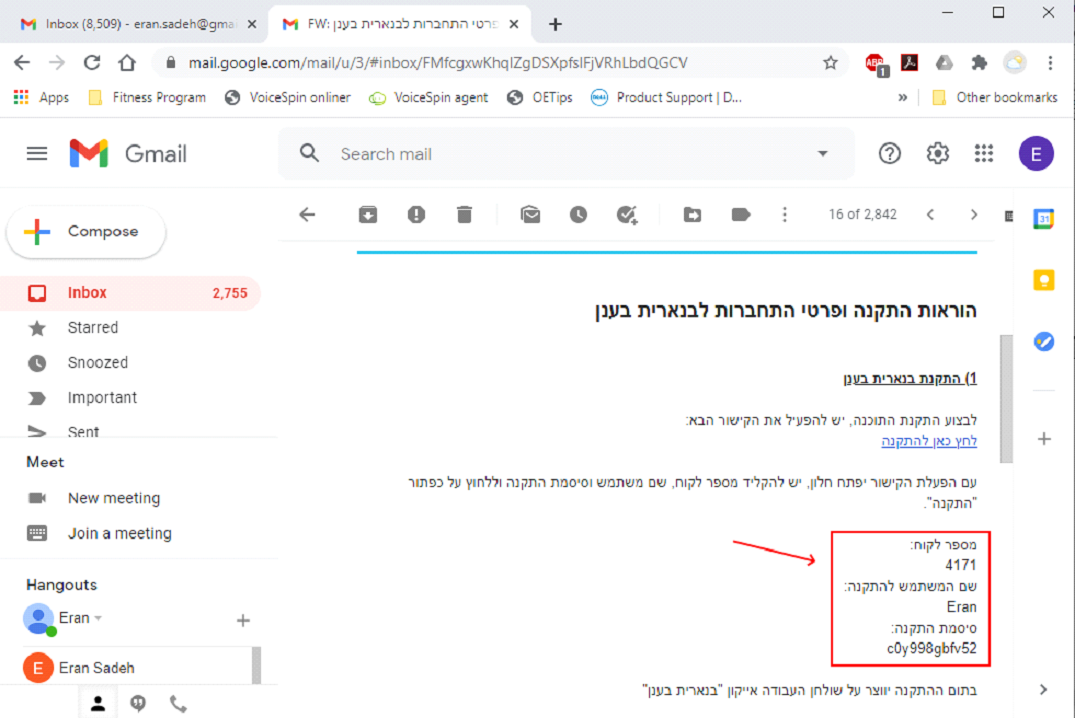Open the Starred folder
The height and width of the screenshot is (718, 1075).
pyautogui.click(x=92, y=328)
